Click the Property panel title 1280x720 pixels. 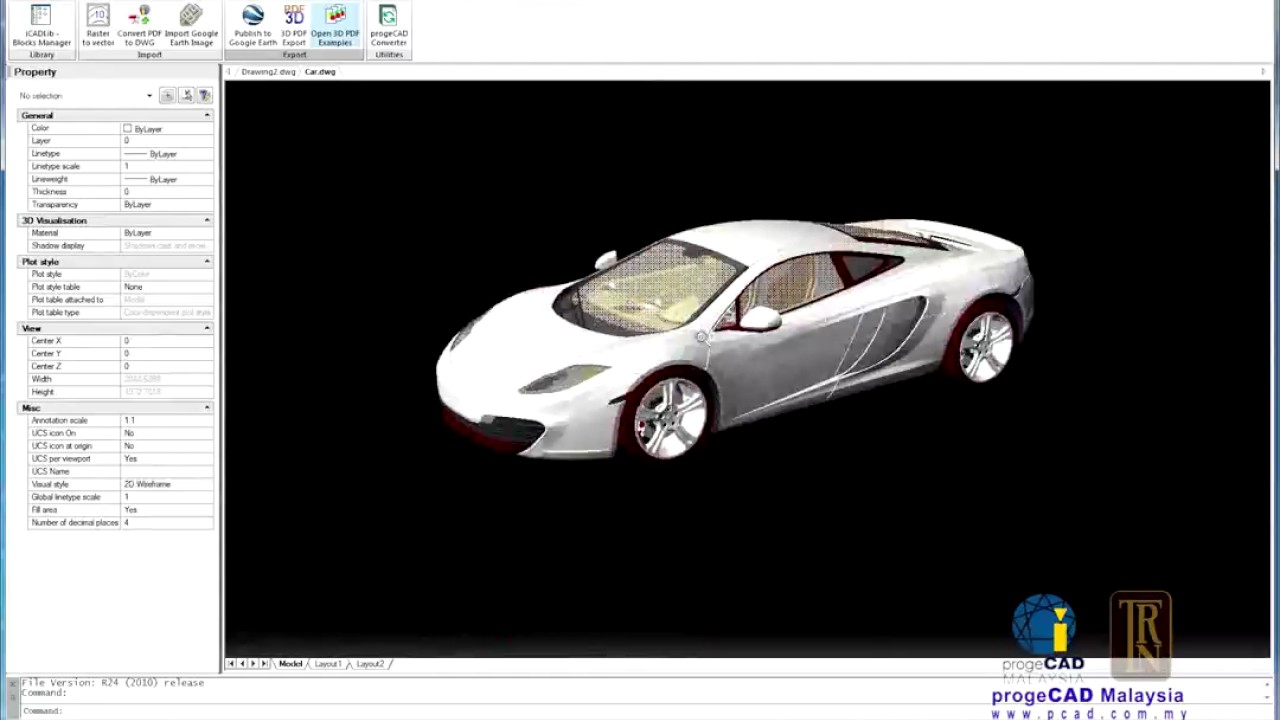click(x=35, y=72)
